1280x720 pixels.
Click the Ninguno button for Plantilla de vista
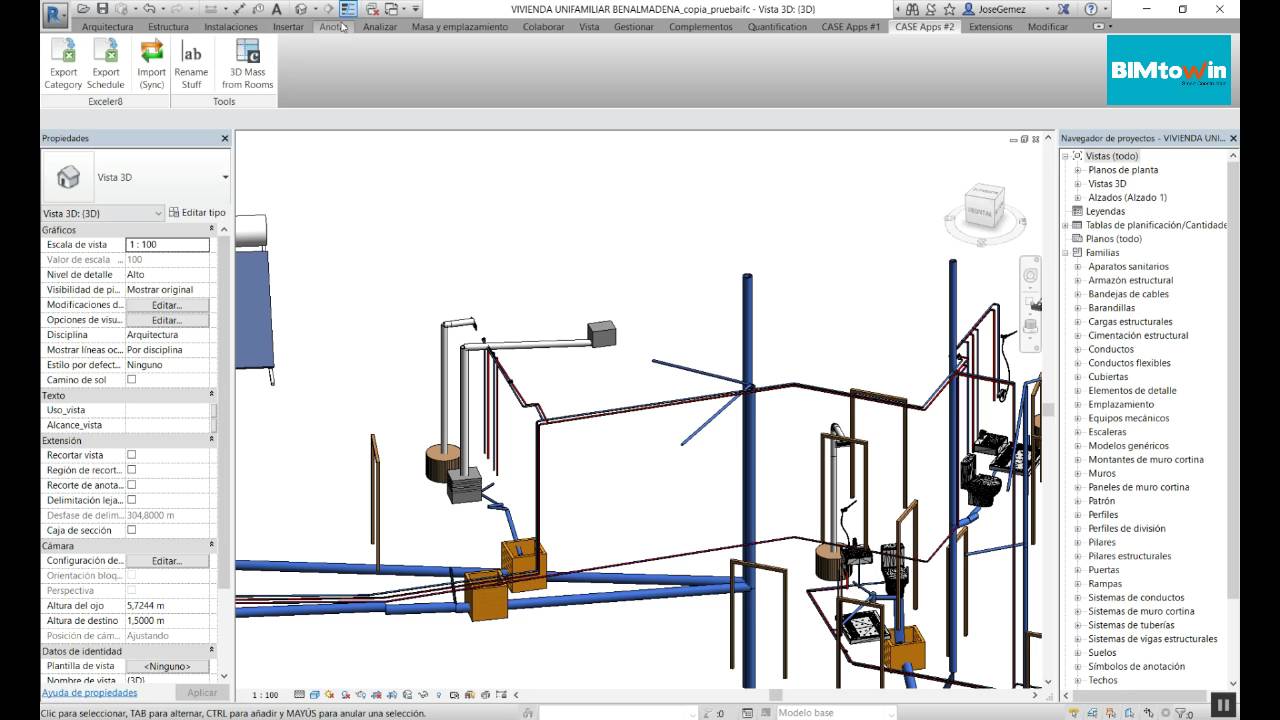coord(167,666)
